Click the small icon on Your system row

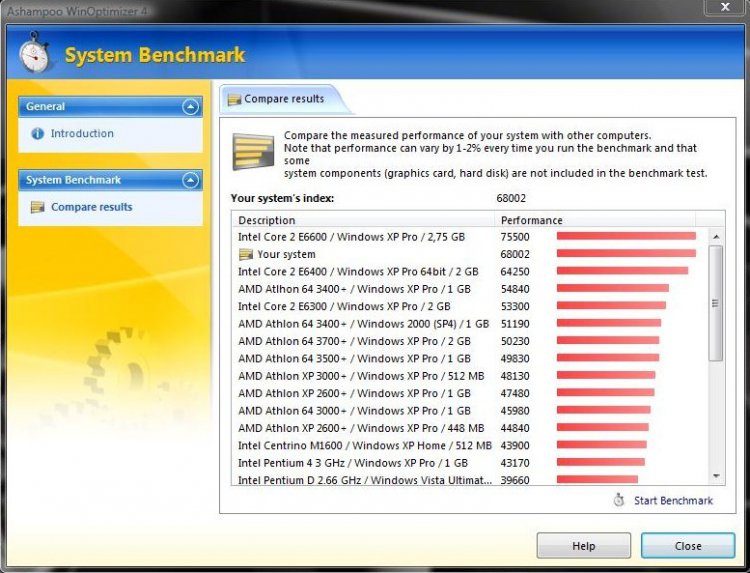(246, 254)
